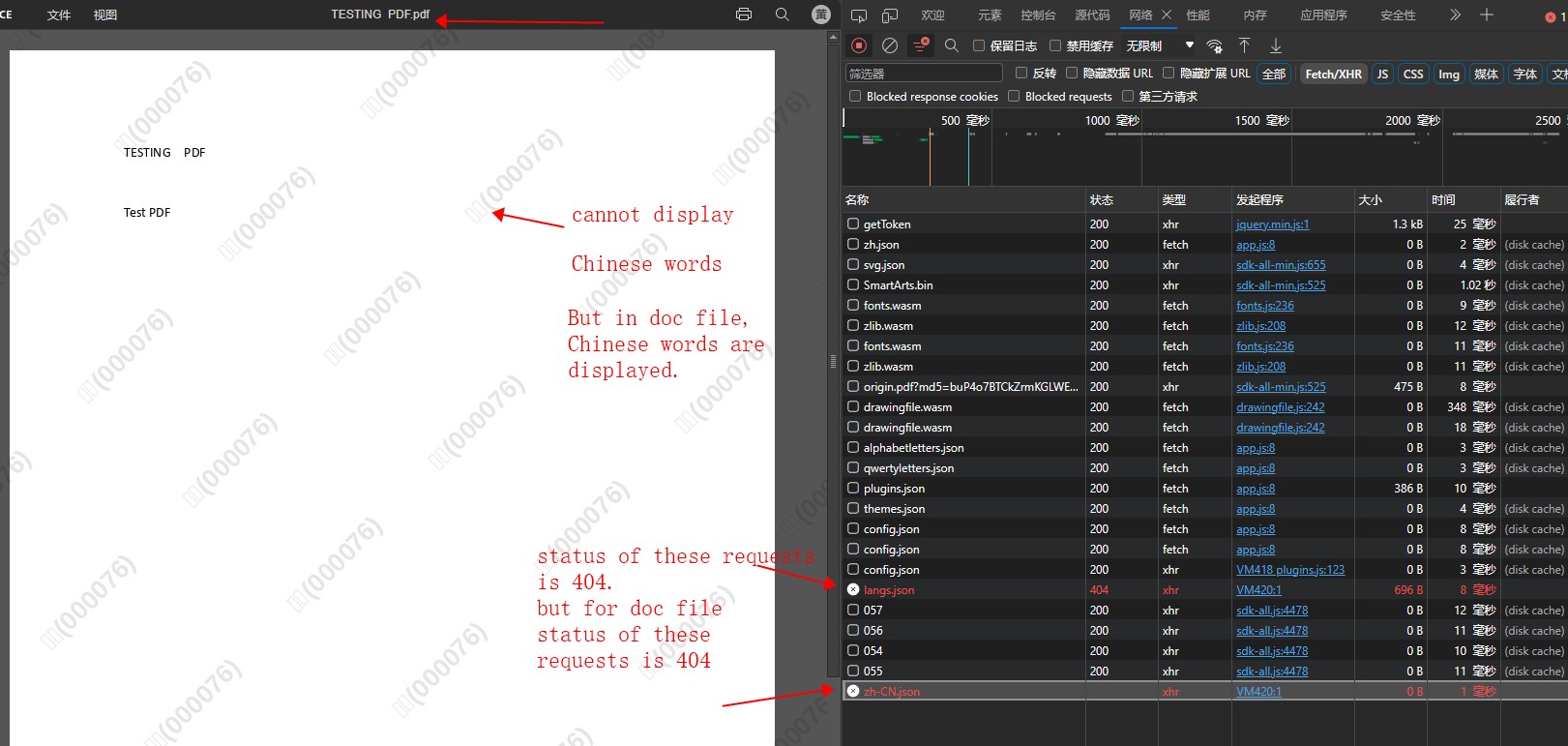Switch to the 欢迎 tab
Image resolution: width=1568 pixels, height=746 pixels.
pos(933,15)
